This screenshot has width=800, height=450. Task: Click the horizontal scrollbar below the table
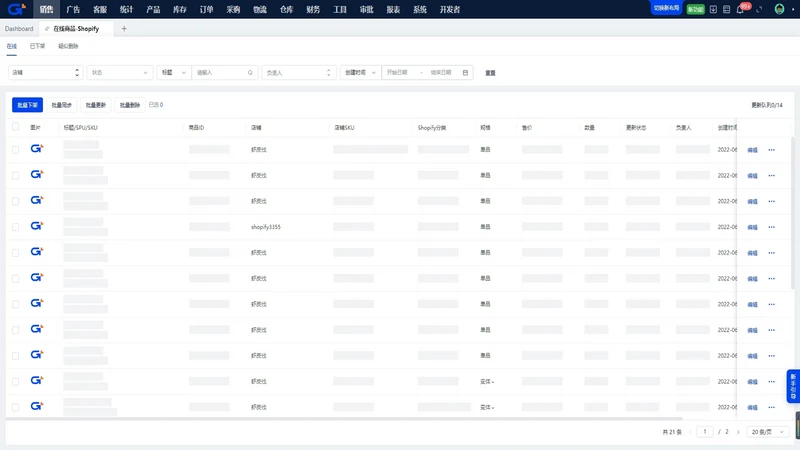tap(344, 419)
